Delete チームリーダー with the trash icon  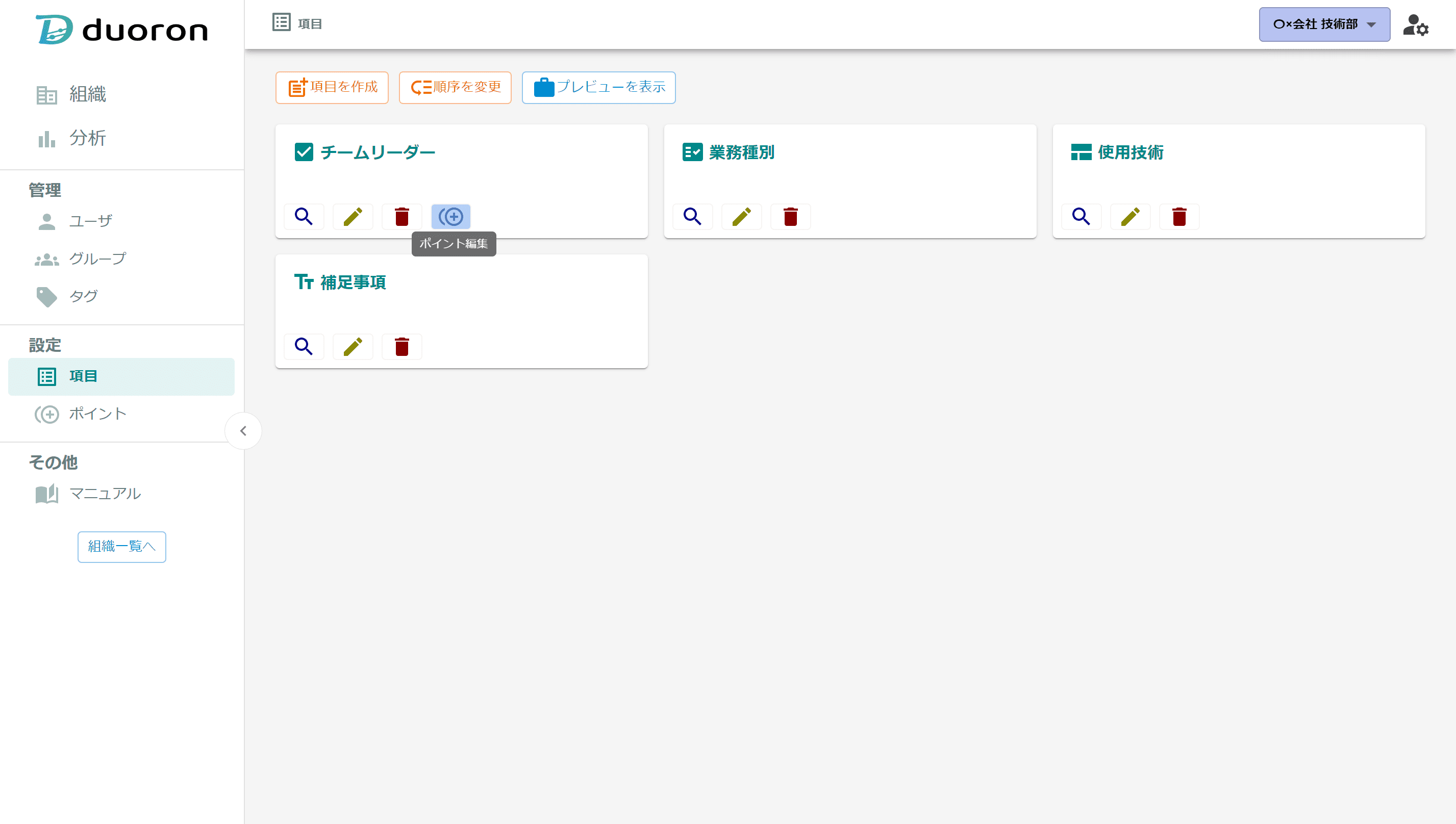pyautogui.click(x=402, y=217)
